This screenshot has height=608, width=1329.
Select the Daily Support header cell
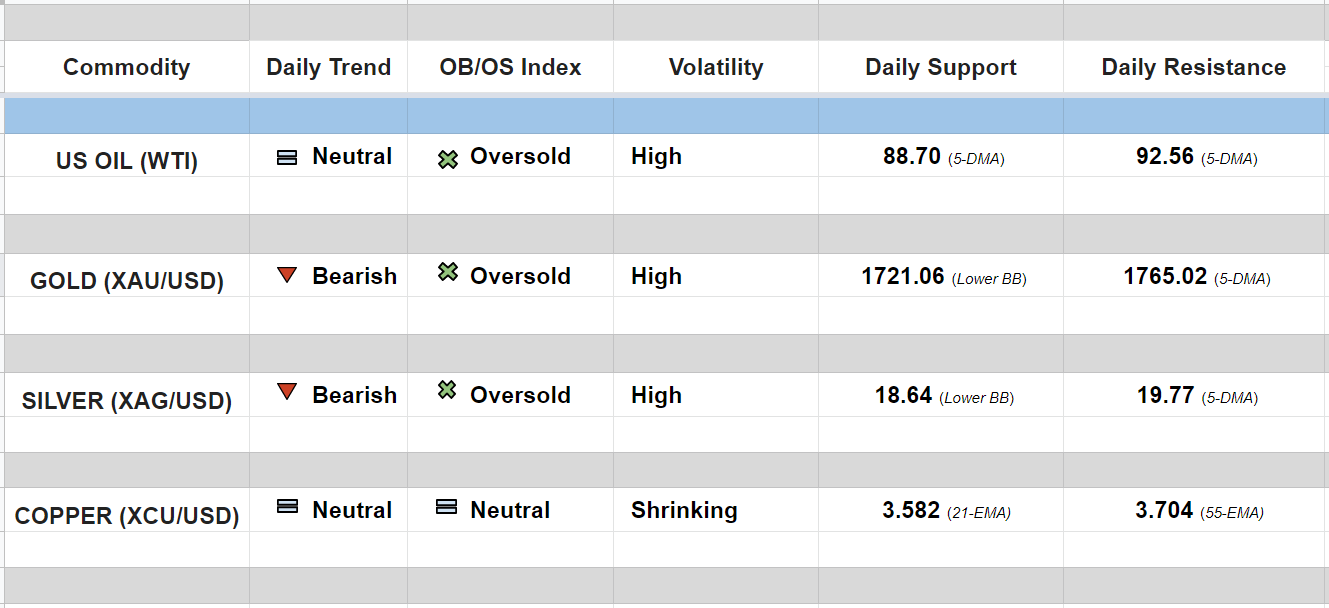[x=940, y=67]
